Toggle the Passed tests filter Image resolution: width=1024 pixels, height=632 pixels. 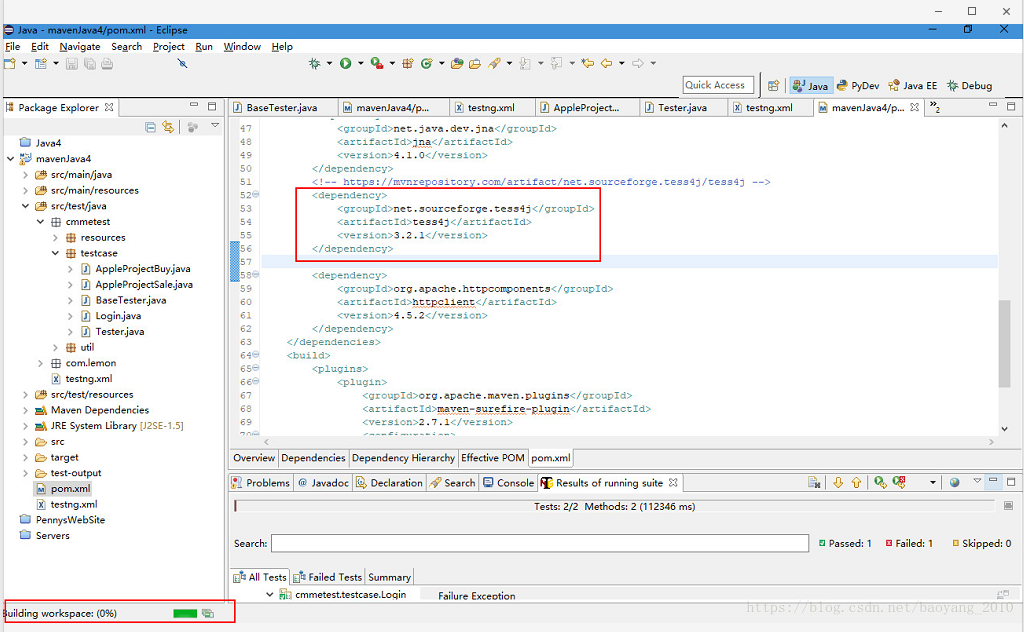846,543
